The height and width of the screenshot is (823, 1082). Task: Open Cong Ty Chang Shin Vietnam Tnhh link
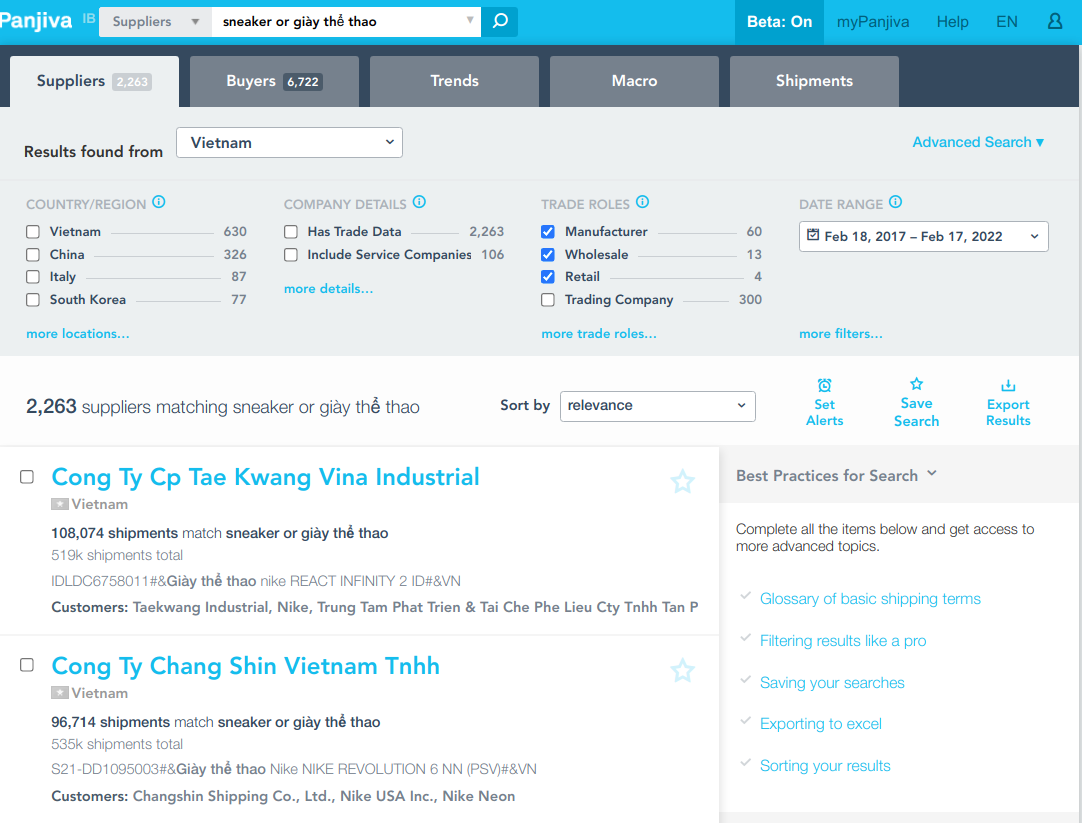coord(245,666)
